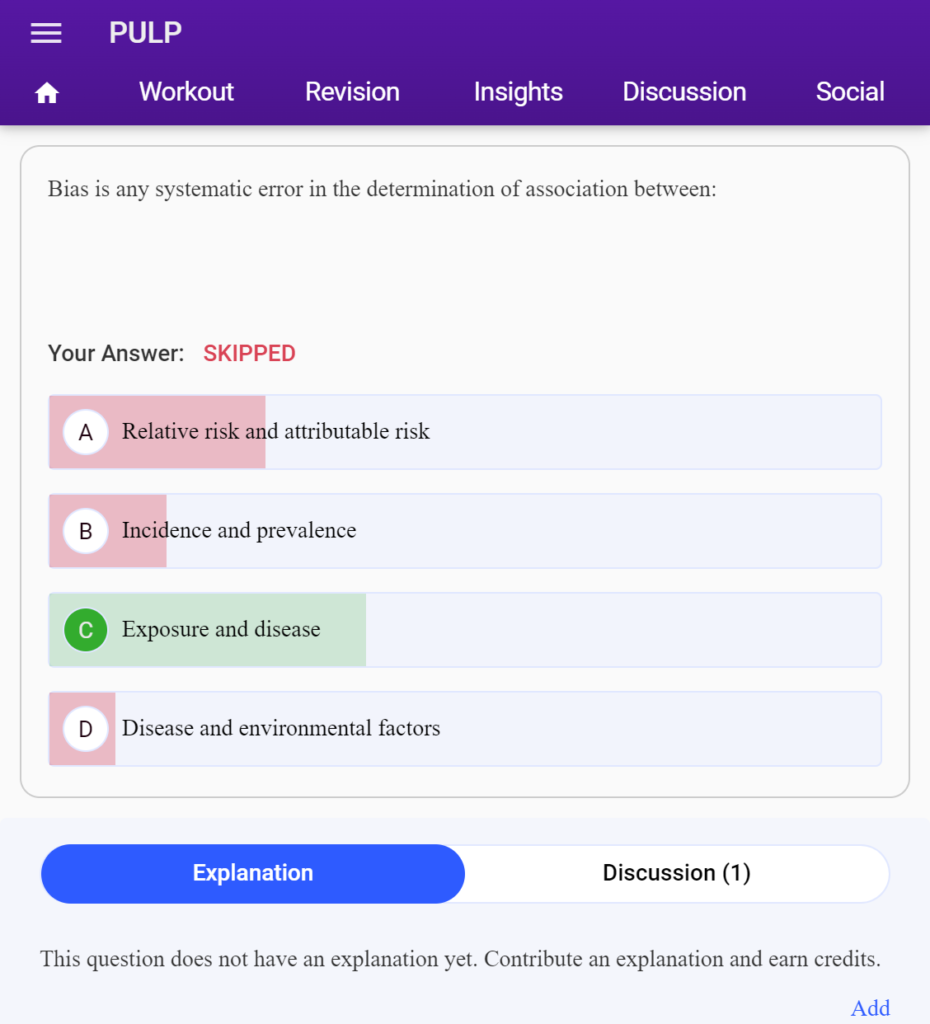
Task: Choose answer 'Disease and environmental factors'
Action: (465, 729)
